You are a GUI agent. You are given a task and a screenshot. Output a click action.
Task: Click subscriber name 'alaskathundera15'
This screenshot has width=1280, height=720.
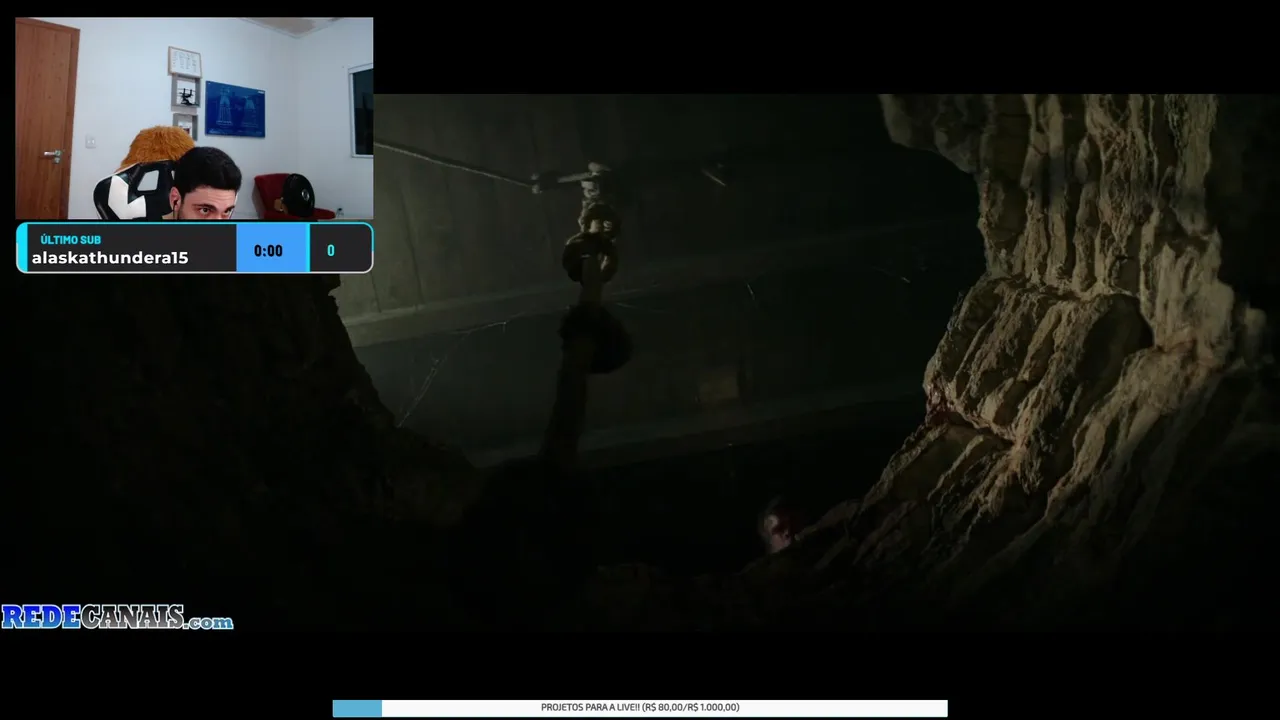click(110, 258)
